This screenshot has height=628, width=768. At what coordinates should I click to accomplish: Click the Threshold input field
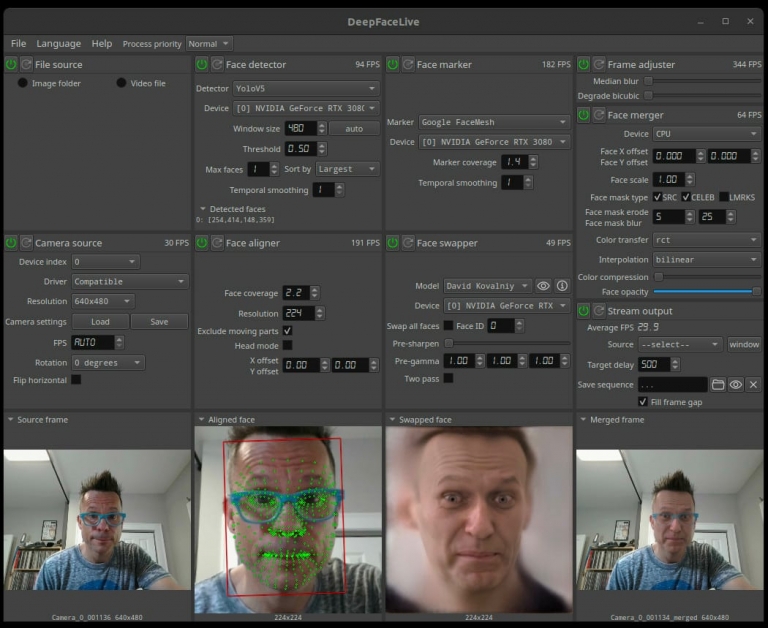click(300, 148)
